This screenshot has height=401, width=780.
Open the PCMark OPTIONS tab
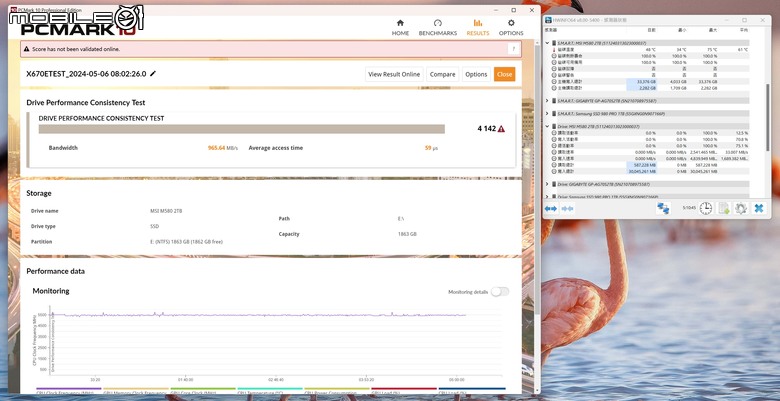[511, 28]
